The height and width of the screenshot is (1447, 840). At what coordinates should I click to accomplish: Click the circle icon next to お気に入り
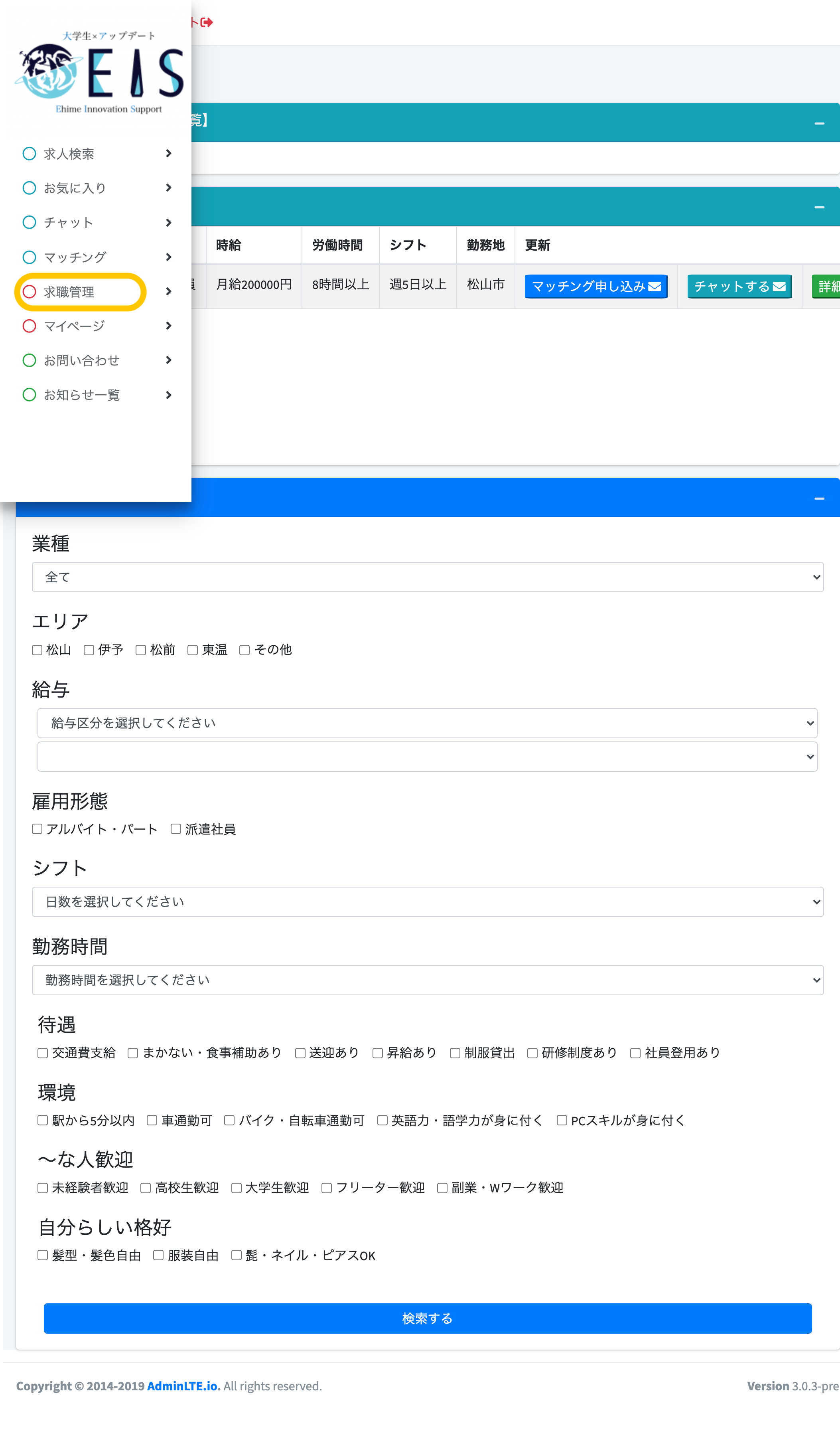coord(29,188)
